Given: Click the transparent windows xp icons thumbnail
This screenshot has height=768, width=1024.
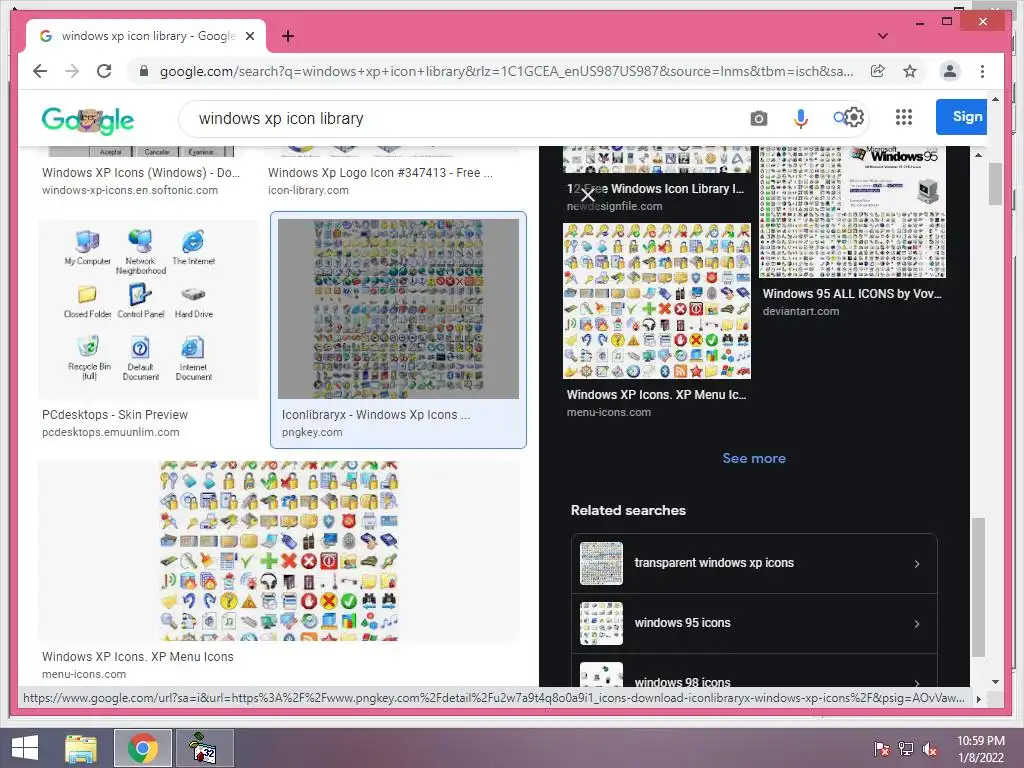Looking at the screenshot, I should [x=601, y=564].
